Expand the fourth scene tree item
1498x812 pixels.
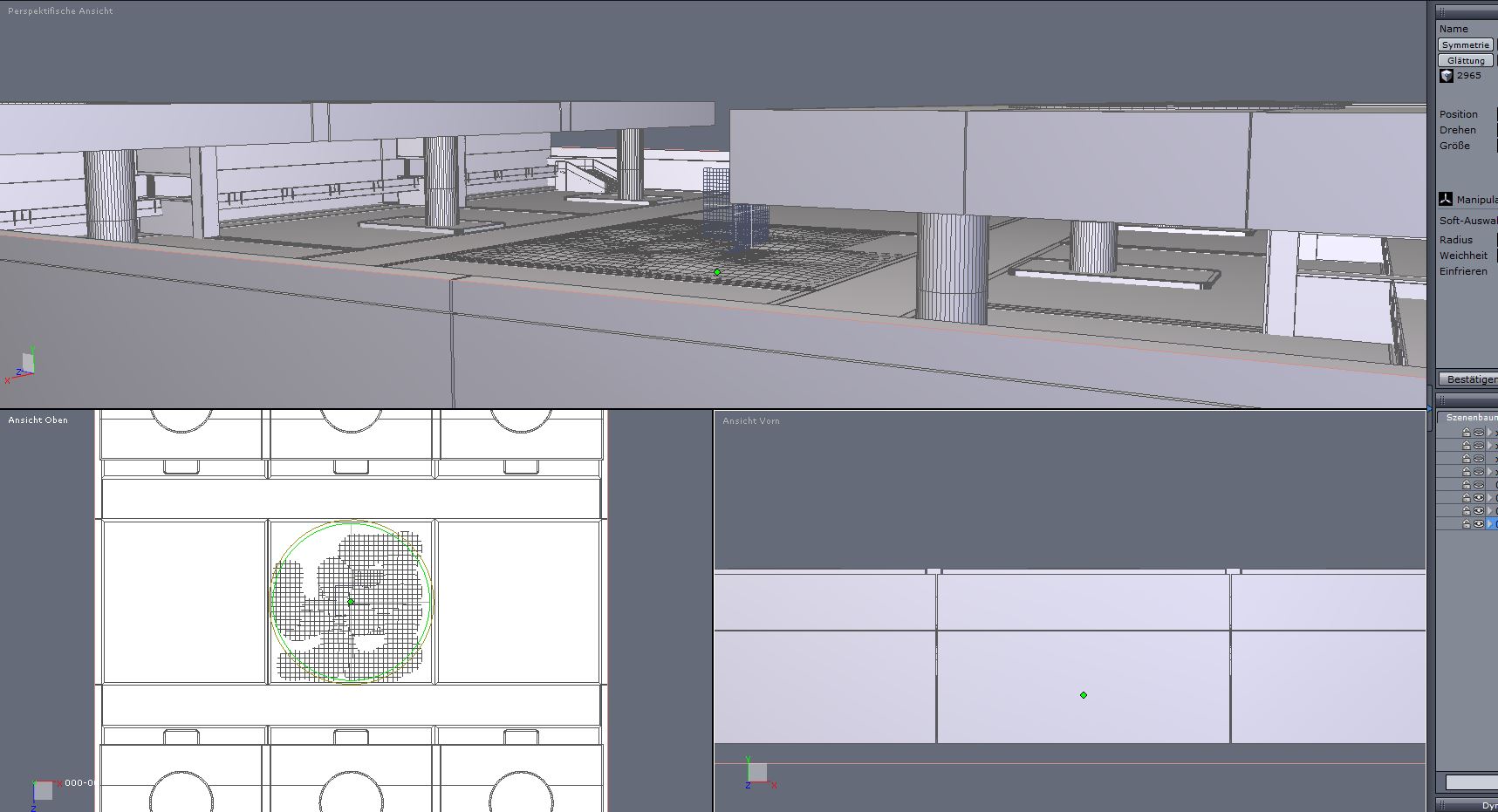point(1489,471)
